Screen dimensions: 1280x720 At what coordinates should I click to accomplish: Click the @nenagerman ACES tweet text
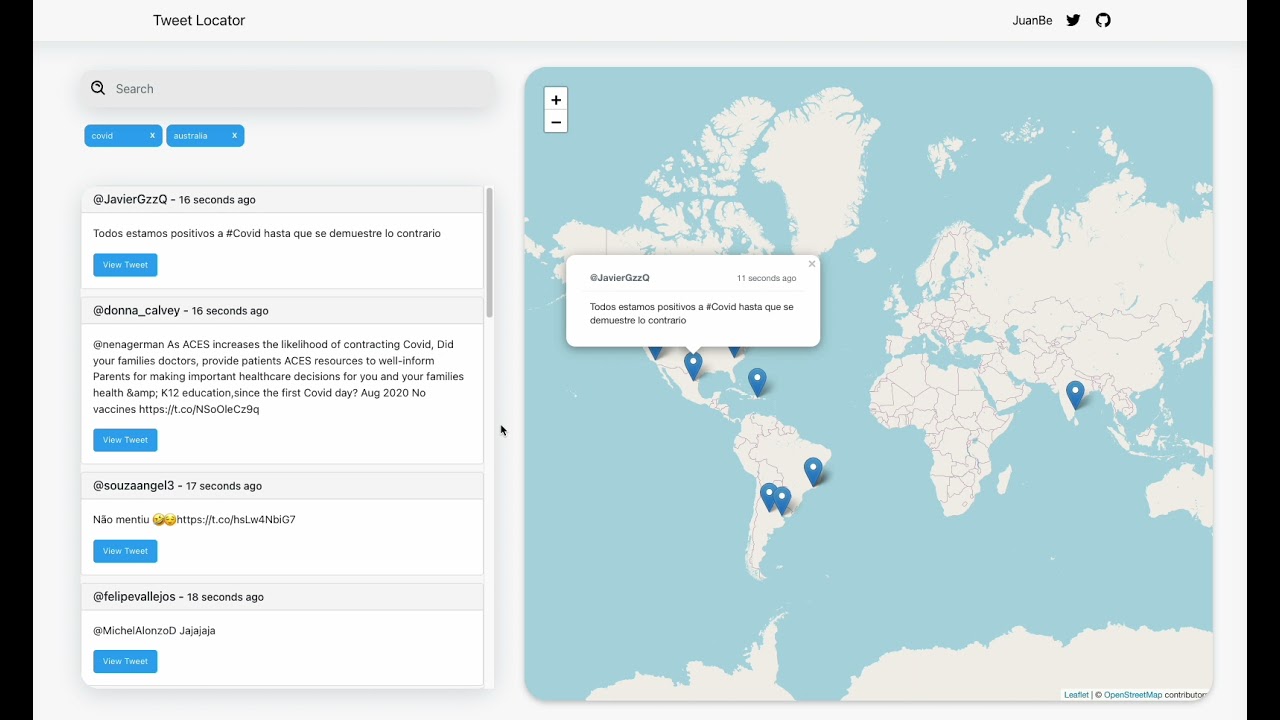[279, 377]
